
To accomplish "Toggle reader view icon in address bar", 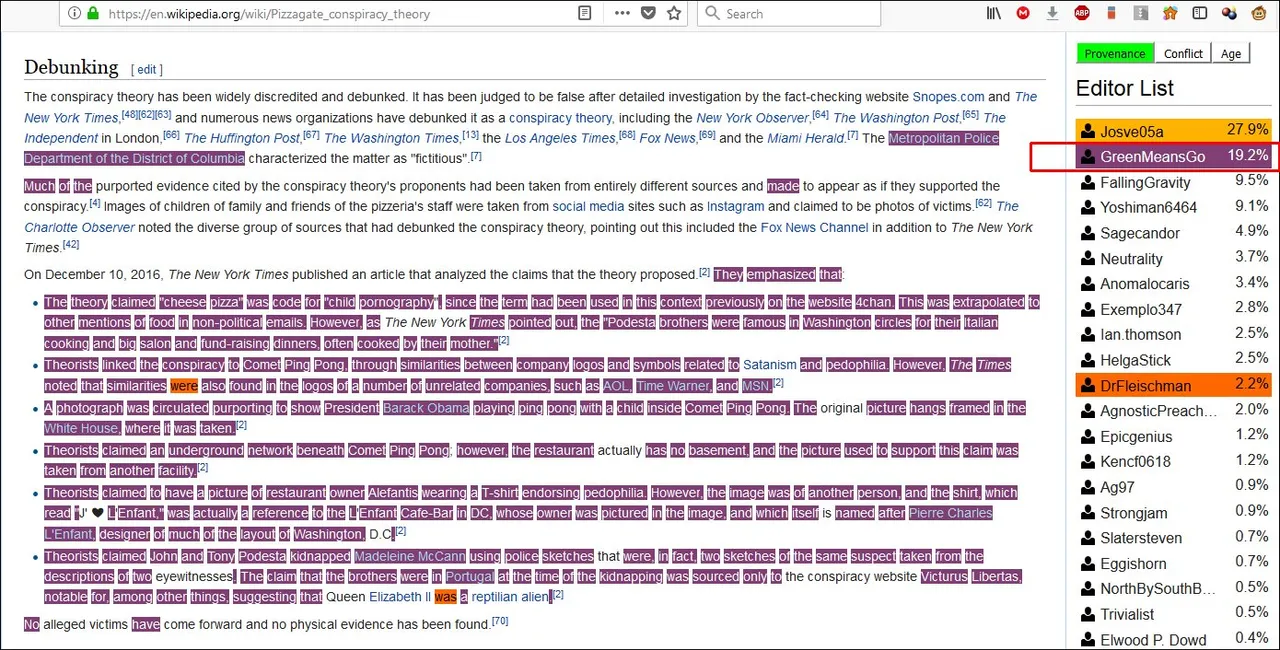I will tap(585, 13).
